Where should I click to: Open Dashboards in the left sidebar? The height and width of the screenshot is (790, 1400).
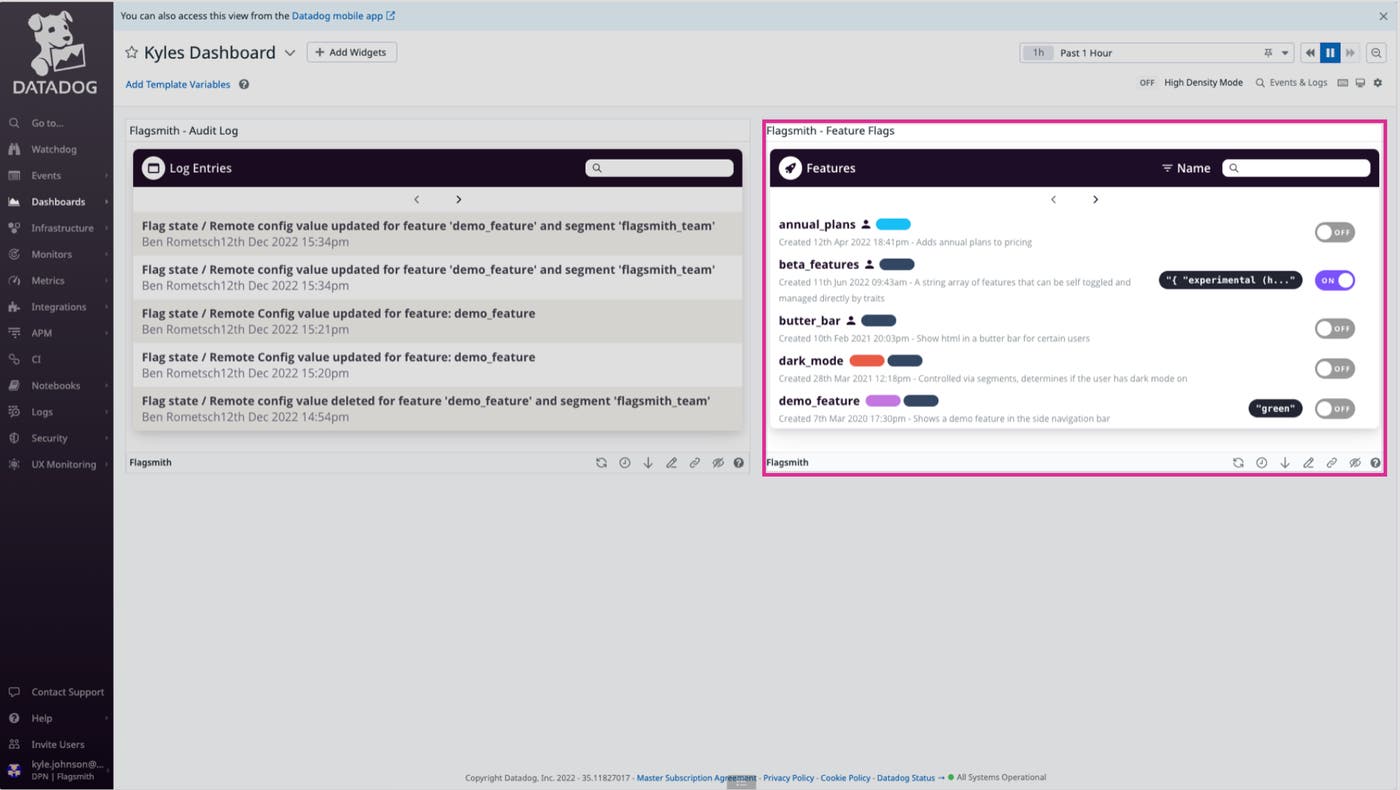58,202
